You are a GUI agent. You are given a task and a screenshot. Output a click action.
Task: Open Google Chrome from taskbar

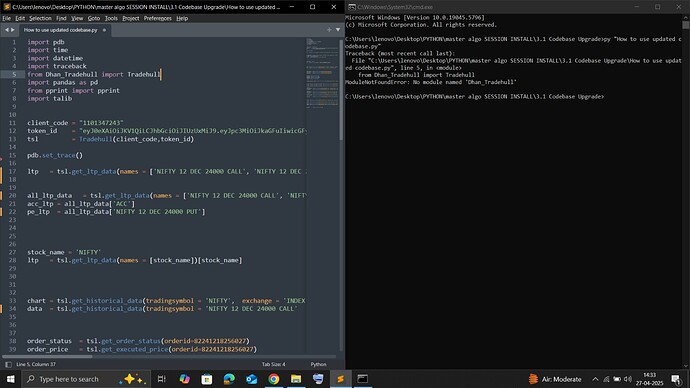click(x=274, y=379)
